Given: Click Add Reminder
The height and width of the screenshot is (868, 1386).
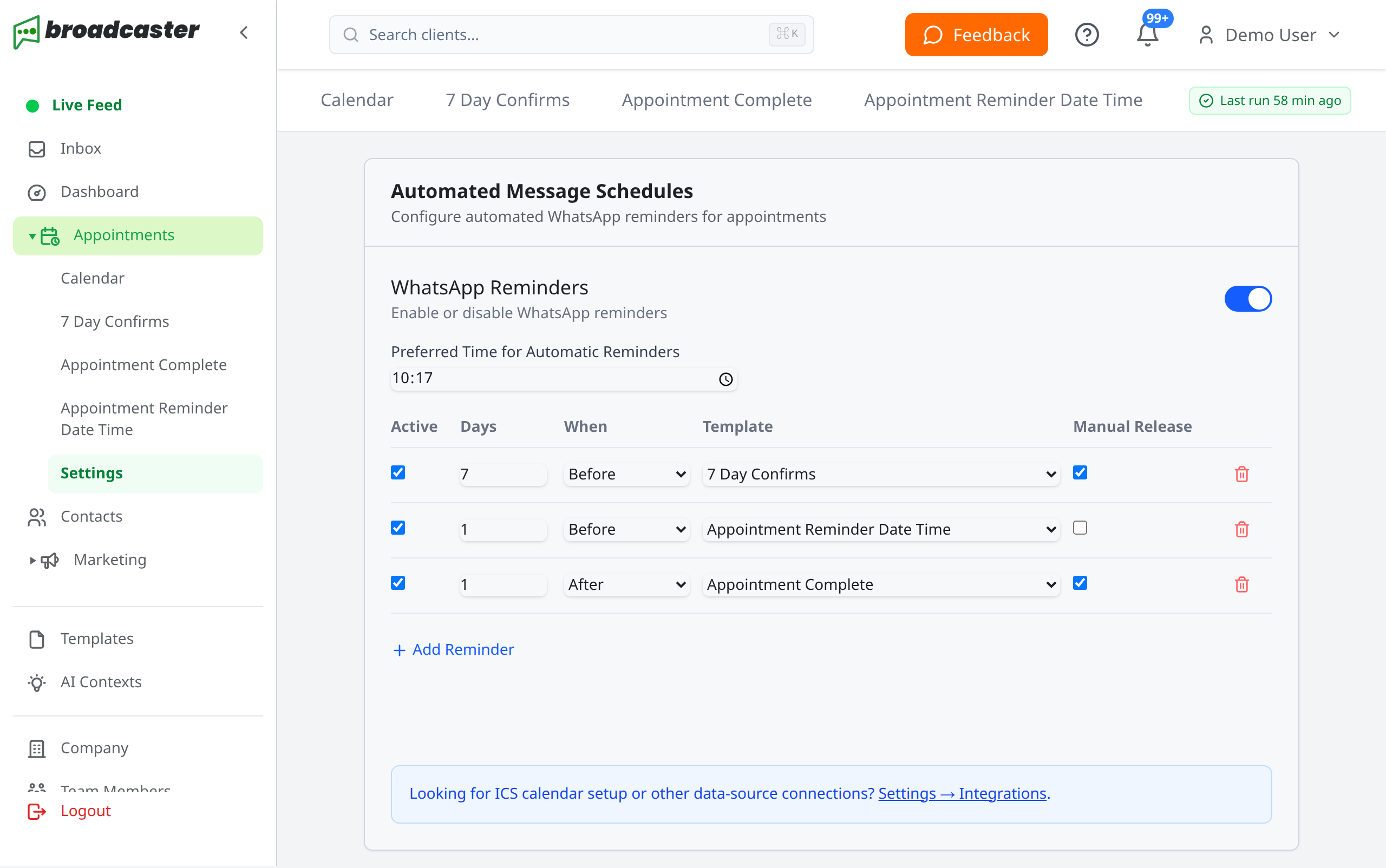Looking at the screenshot, I should tap(453, 649).
